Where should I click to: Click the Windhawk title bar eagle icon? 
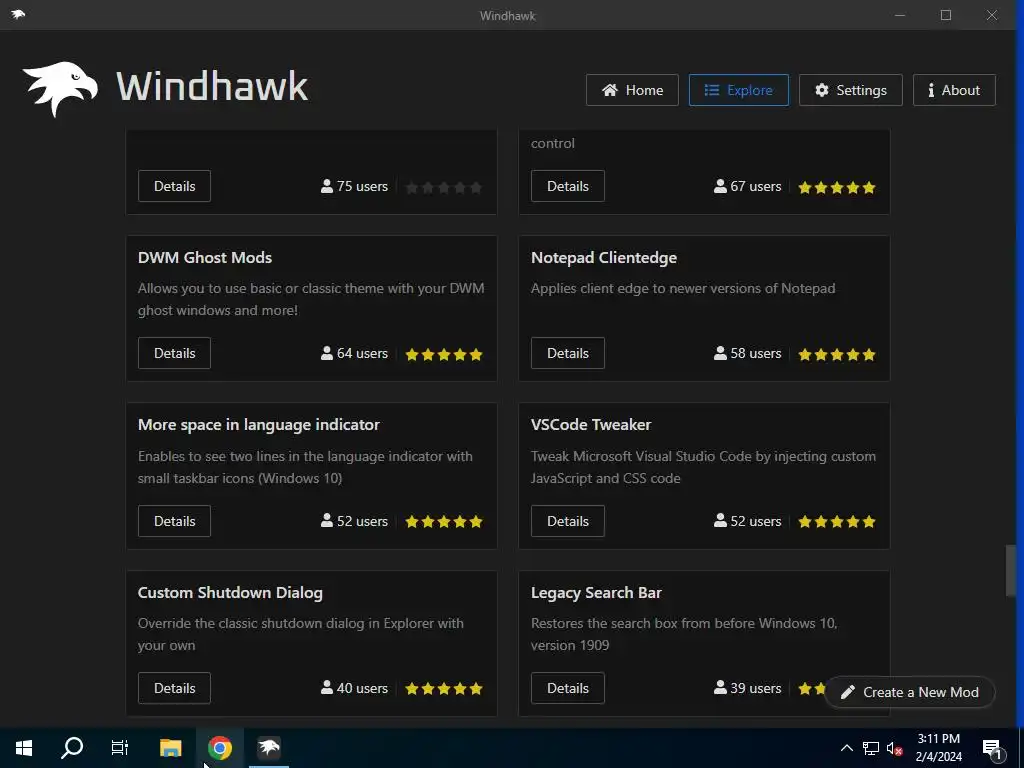(18, 14)
